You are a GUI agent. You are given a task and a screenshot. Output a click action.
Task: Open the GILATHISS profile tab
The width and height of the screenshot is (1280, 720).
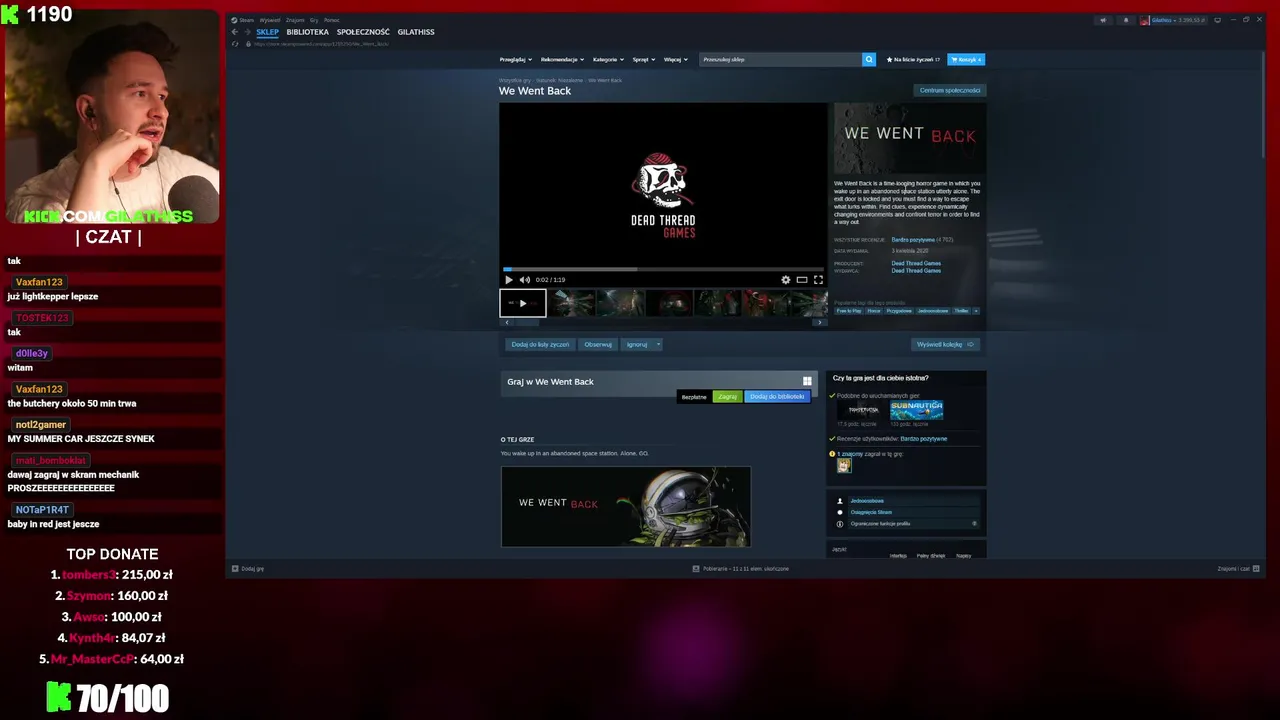click(x=416, y=32)
